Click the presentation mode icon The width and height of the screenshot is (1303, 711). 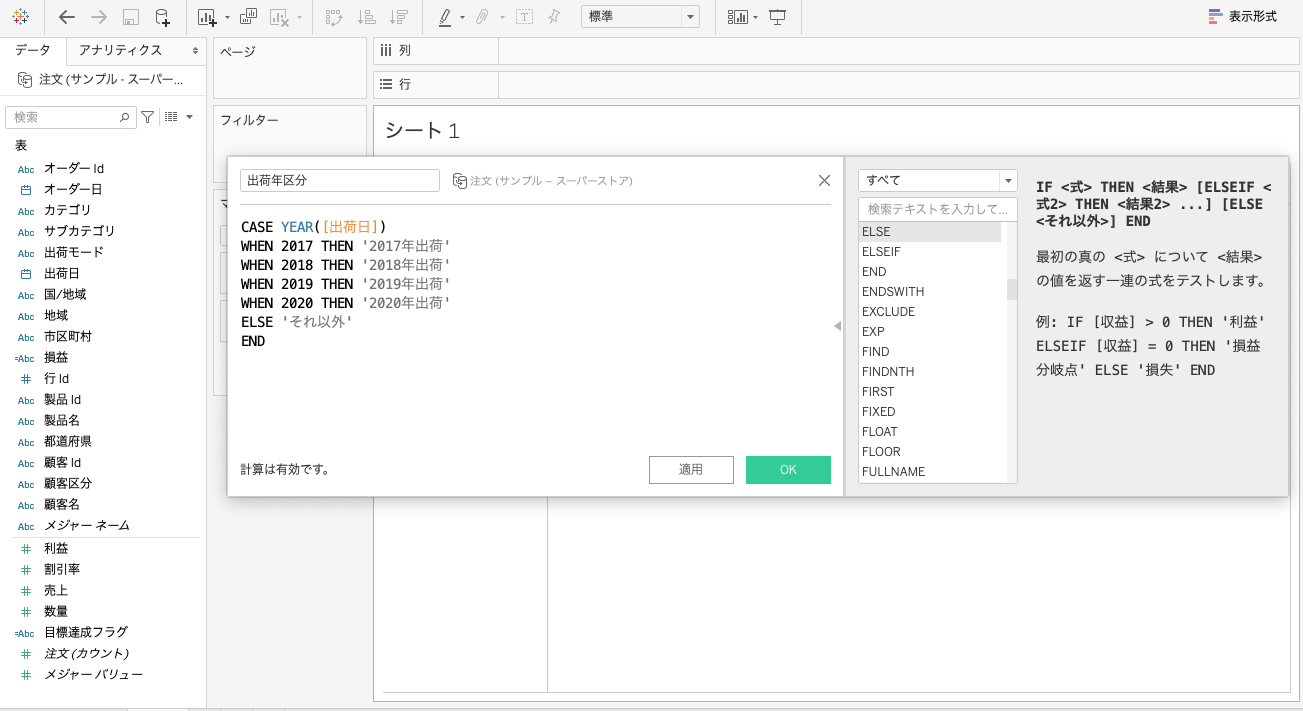(x=777, y=17)
